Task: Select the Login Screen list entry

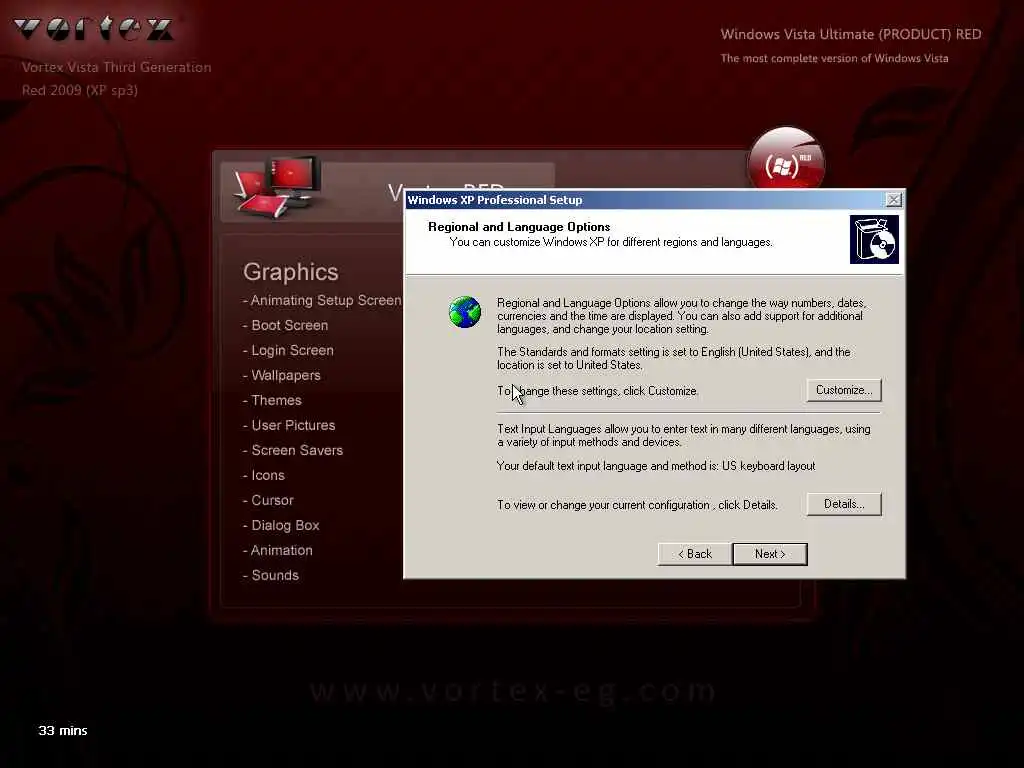Action: point(288,350)
